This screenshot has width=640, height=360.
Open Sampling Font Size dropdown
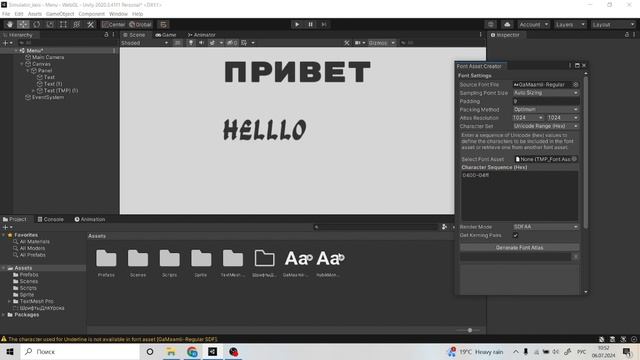tap(546, 93)
